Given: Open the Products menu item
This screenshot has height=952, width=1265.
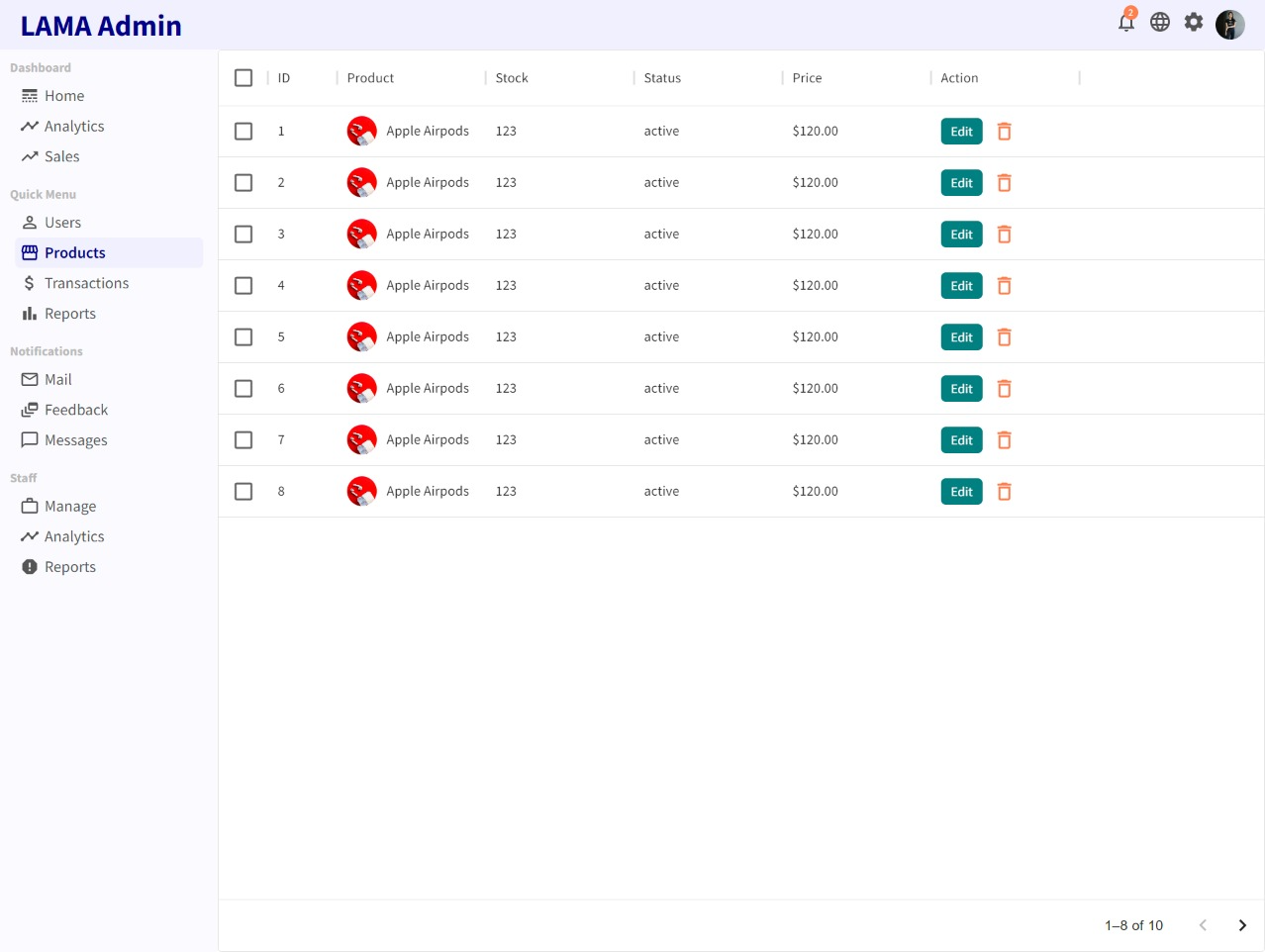Looking at the screenshot, I should click(109, 252).
